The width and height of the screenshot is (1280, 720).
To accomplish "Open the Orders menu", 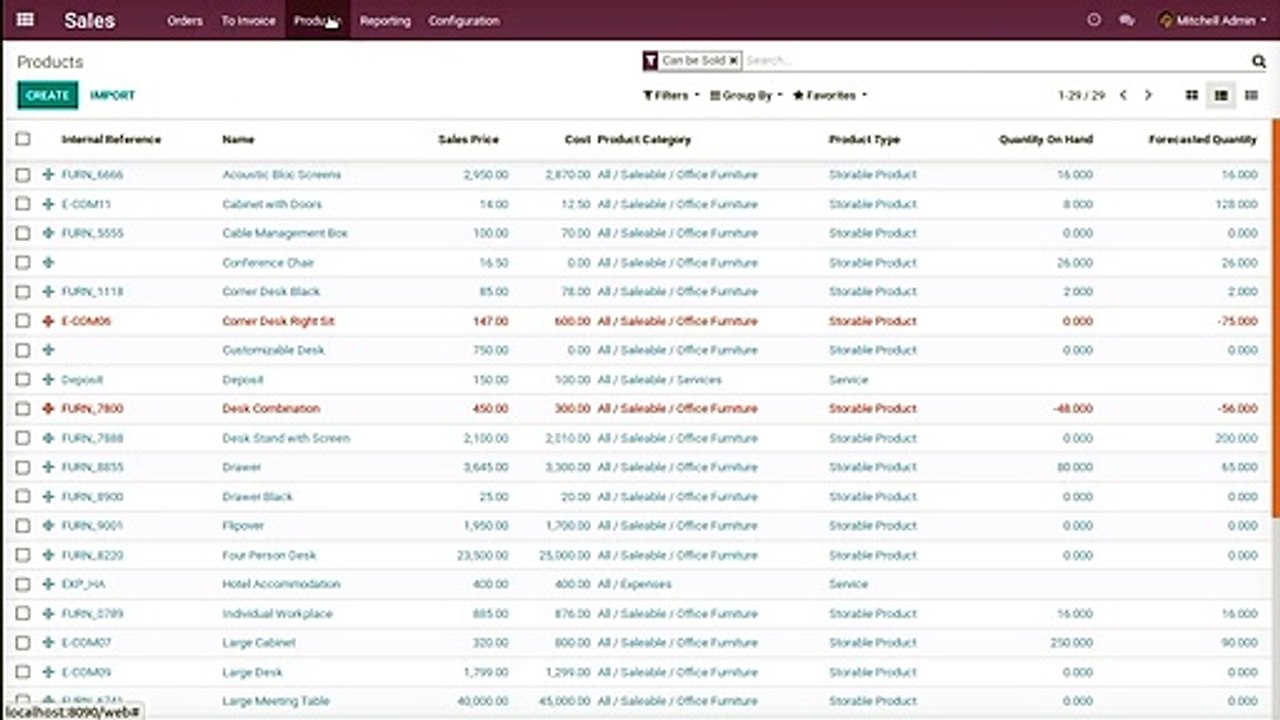I will point(185,20).
